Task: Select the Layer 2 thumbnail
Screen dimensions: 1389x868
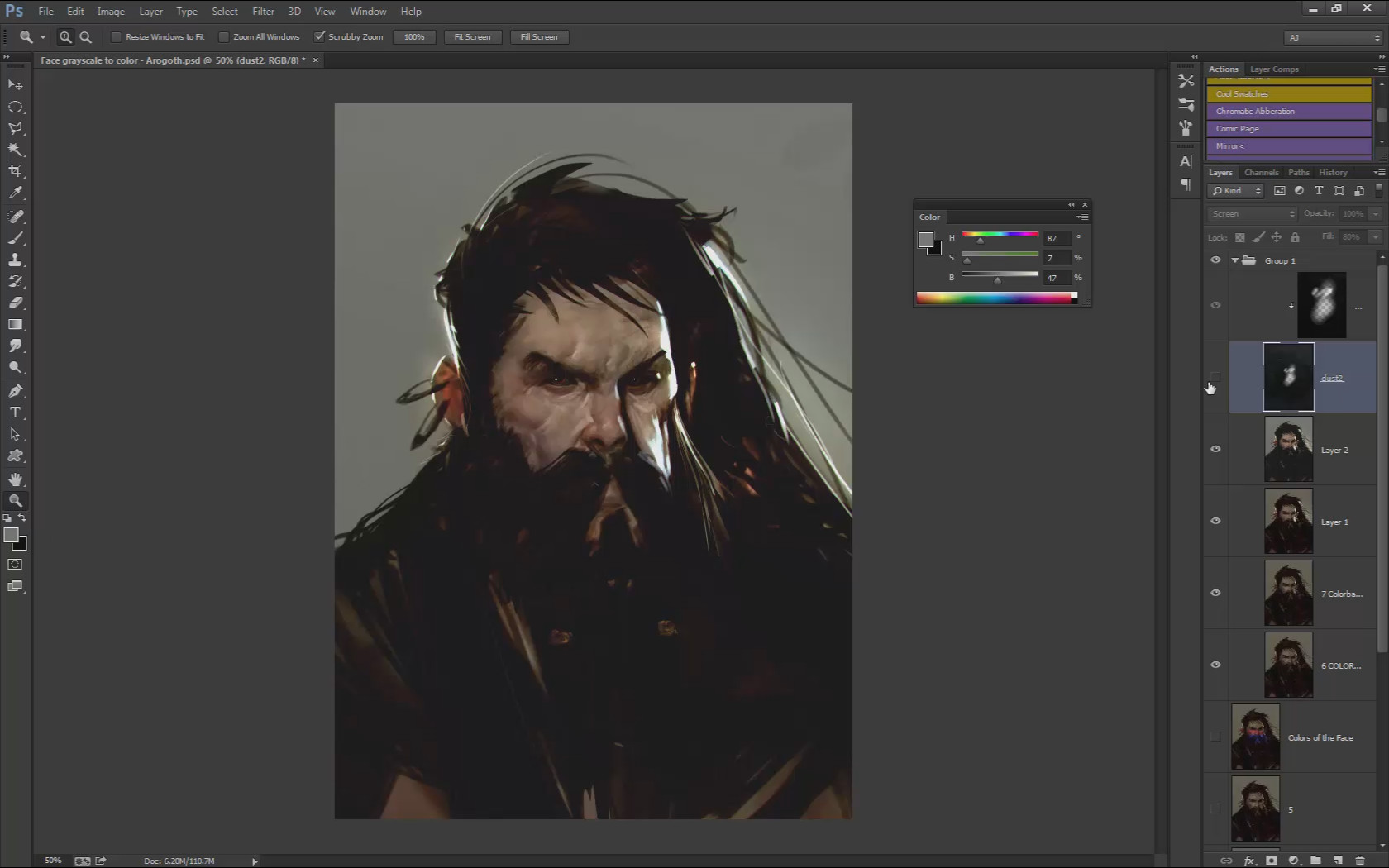Action: pyautogui.click(x=1288, y=449)
